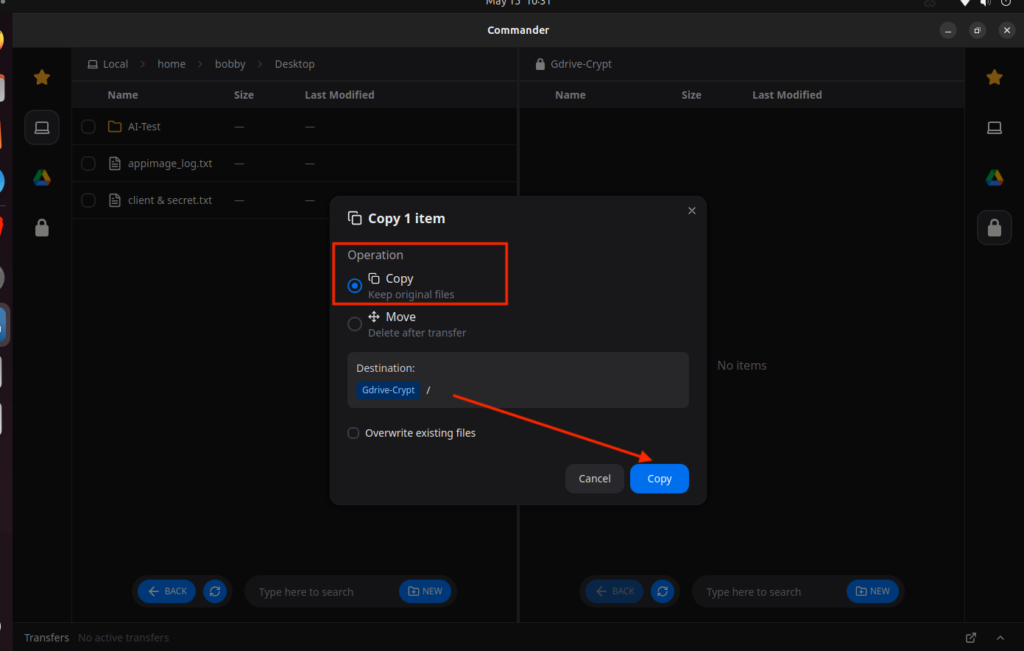Sort right pane by Size column
This screenshot has width=1024, height=651.
point(691,95)
